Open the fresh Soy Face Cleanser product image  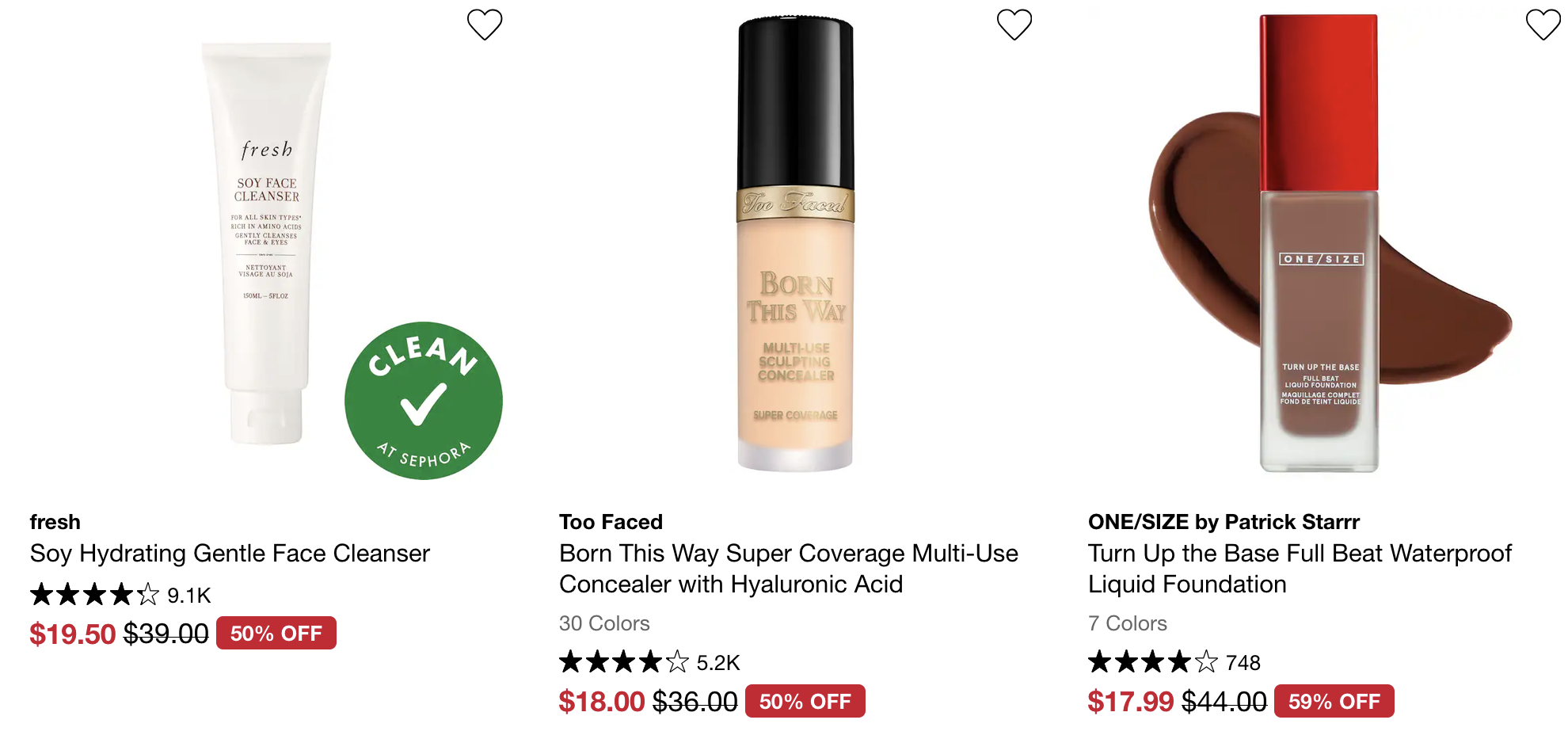pos(266,243)
